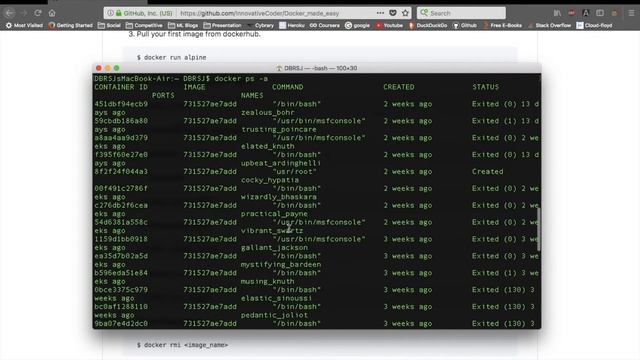Open the Firefox hamburger menu
This screenshot has height=360, width=640.
coord(631,13)
